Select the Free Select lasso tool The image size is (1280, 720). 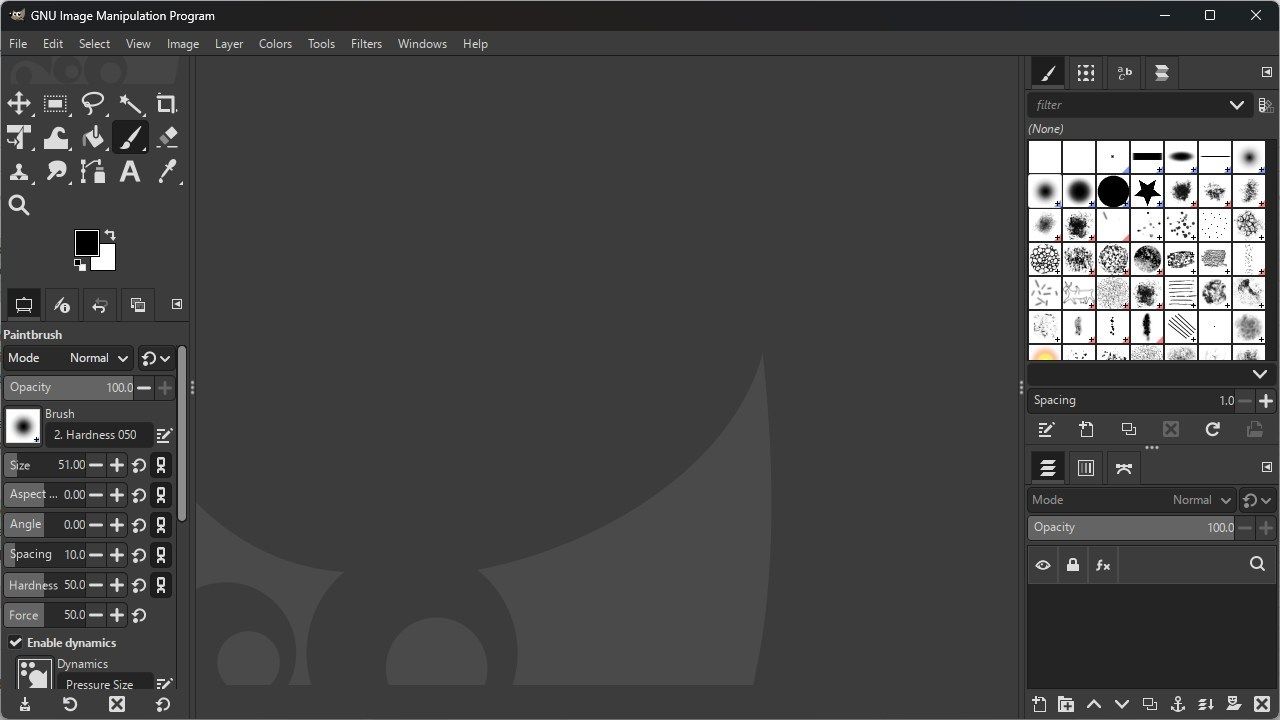(93, 104)
